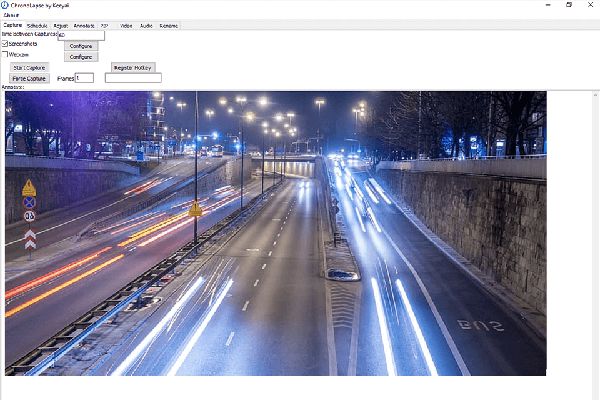Switch to the Annotate tab
Viewport: 600px width, 400px height.
click(x=84, y=26)
